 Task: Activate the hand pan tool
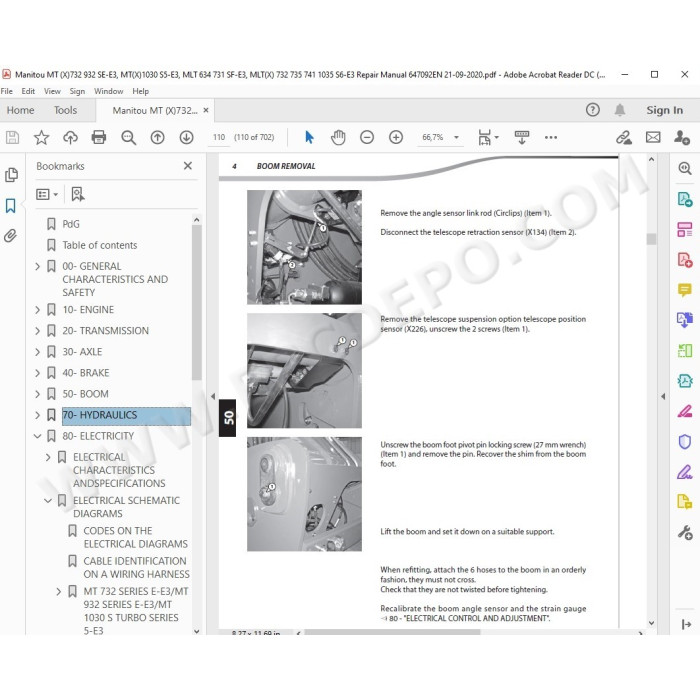(338, 138)
